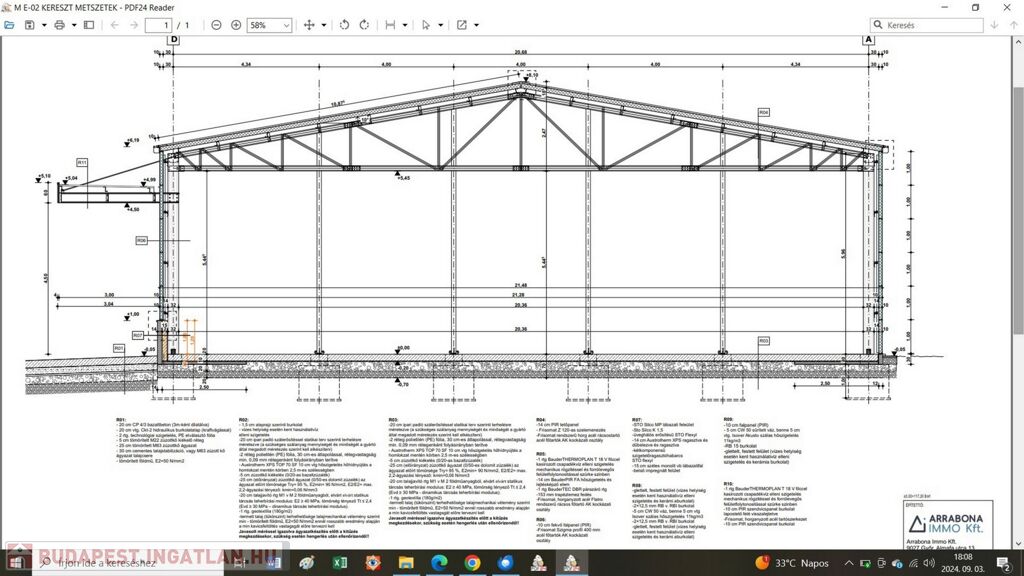
Task: Launch Excel from the taskbar
Action: 339,563
